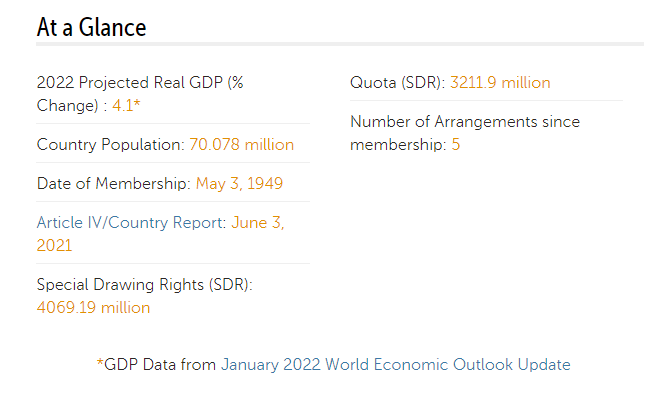The image size is (652, 407).
Task: Click the 4.1* GDP change value
Action: pyautogui.click(x=126, y=105)
